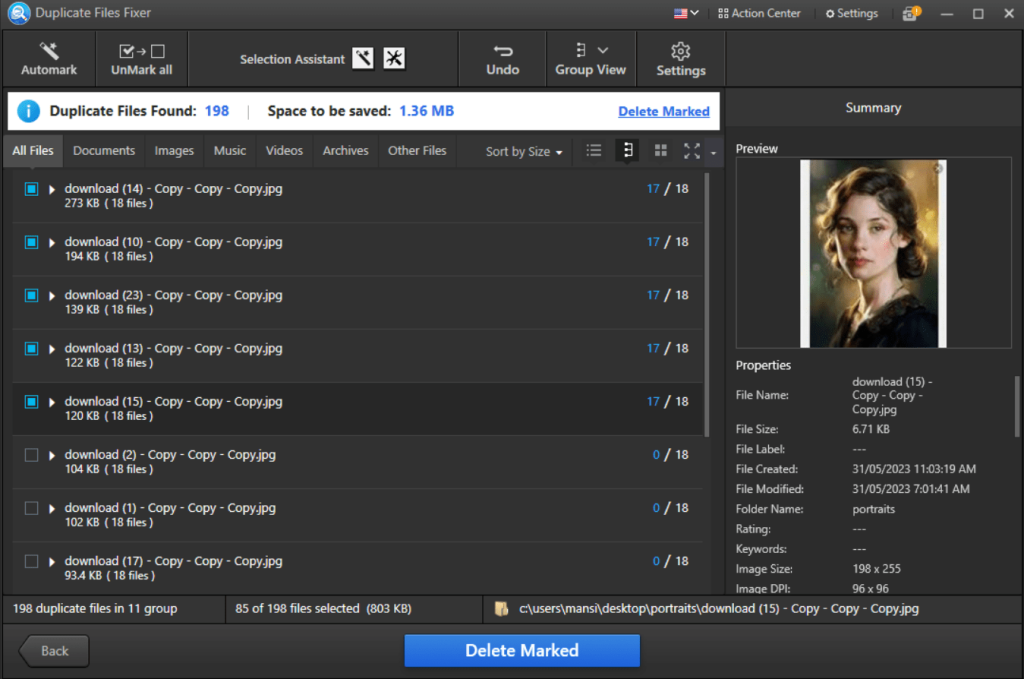
Task: Open the toolbar Settings gear
Action: tap(680, 59)
